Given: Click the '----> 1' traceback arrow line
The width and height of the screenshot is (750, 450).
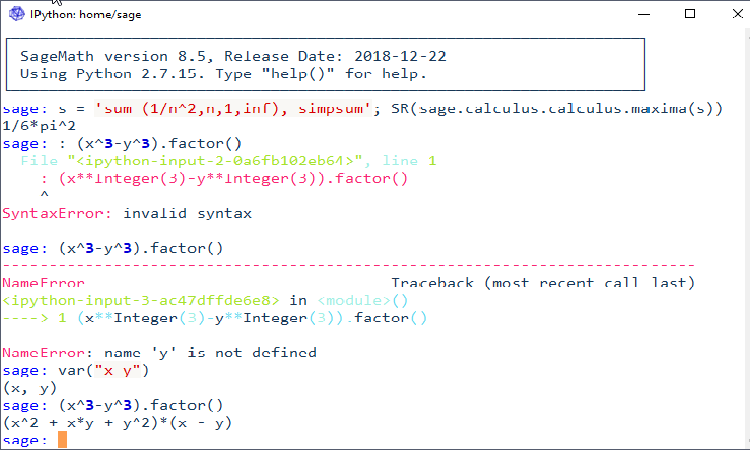Looking at the screenshot, I should tap(215, 318).
